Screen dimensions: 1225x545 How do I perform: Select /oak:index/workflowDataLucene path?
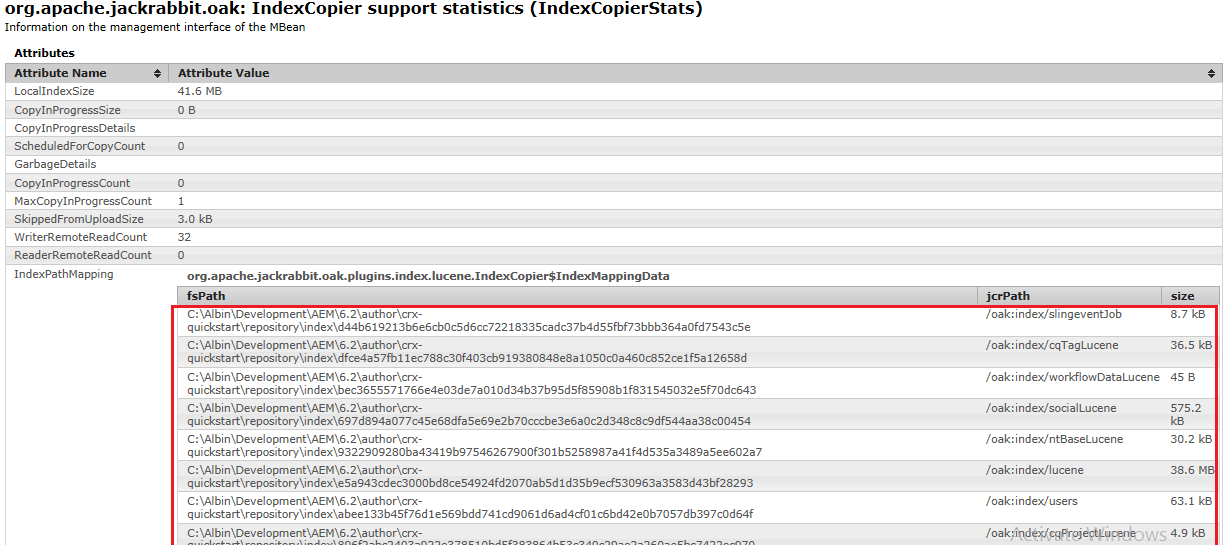pos(1073,377)
